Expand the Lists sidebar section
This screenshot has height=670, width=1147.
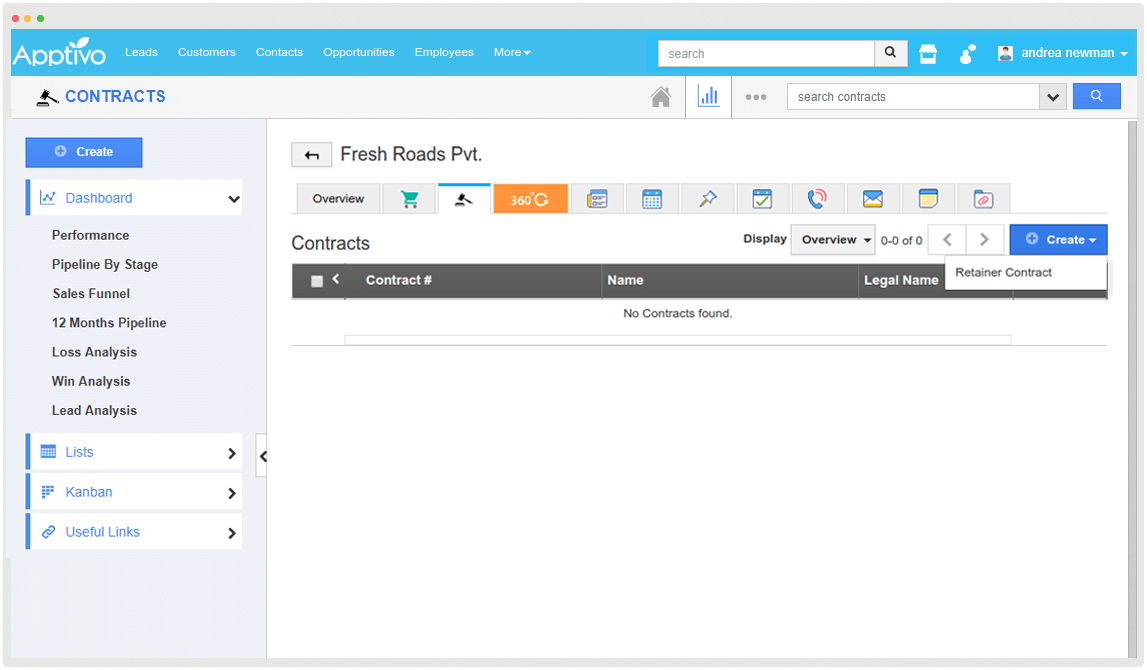(134, 452)
